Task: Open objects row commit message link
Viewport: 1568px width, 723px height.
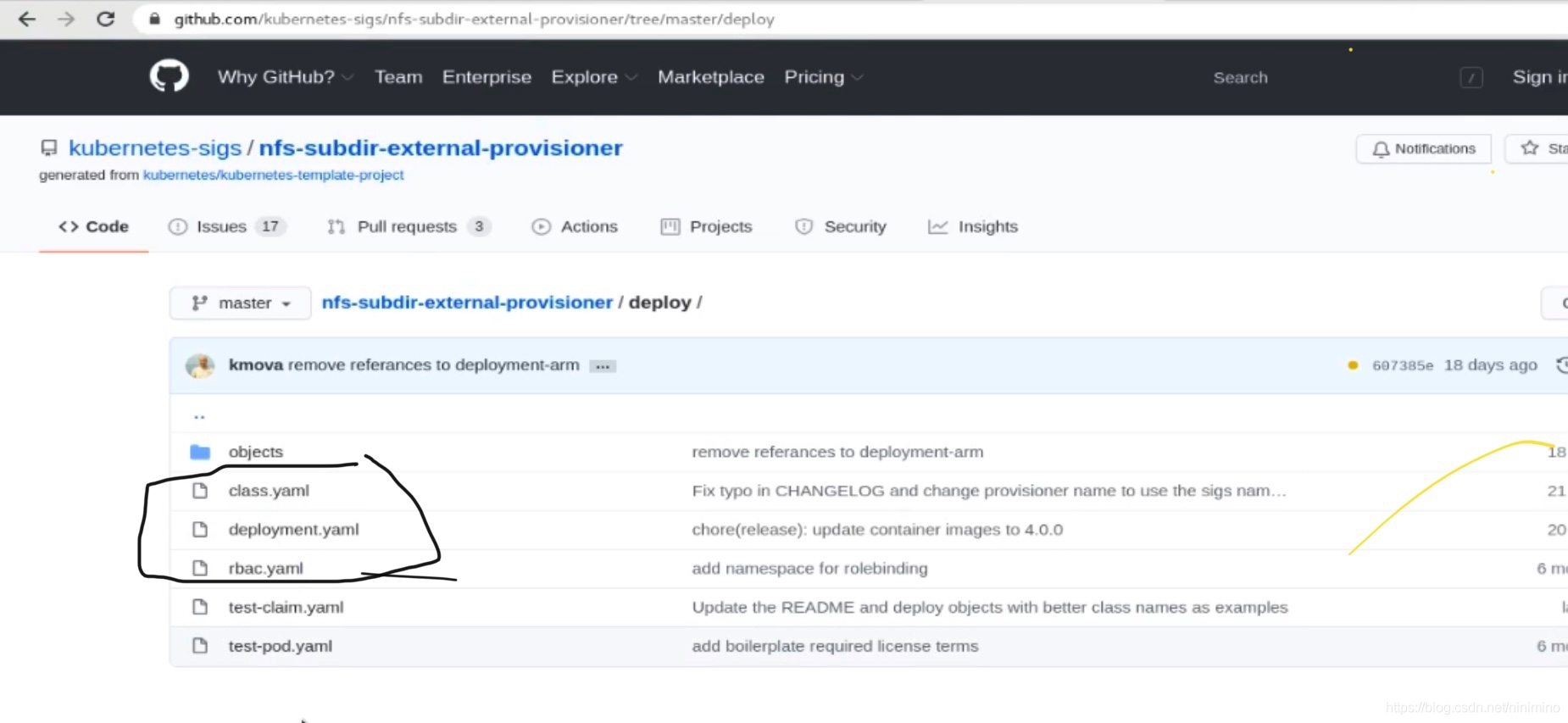Action: coord(837,452)
